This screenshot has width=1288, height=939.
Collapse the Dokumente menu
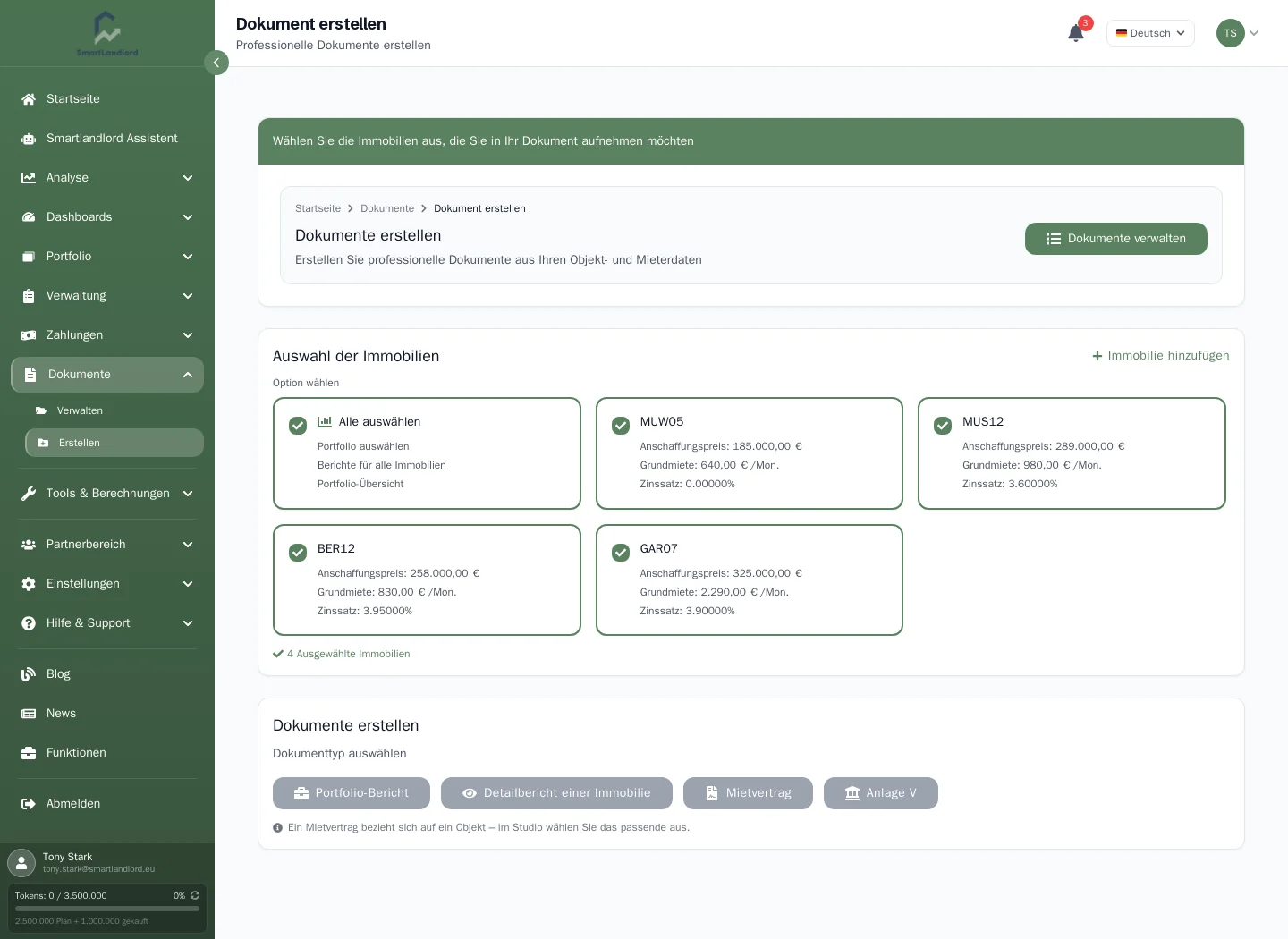pyautogui.click(x=107, y=375)
